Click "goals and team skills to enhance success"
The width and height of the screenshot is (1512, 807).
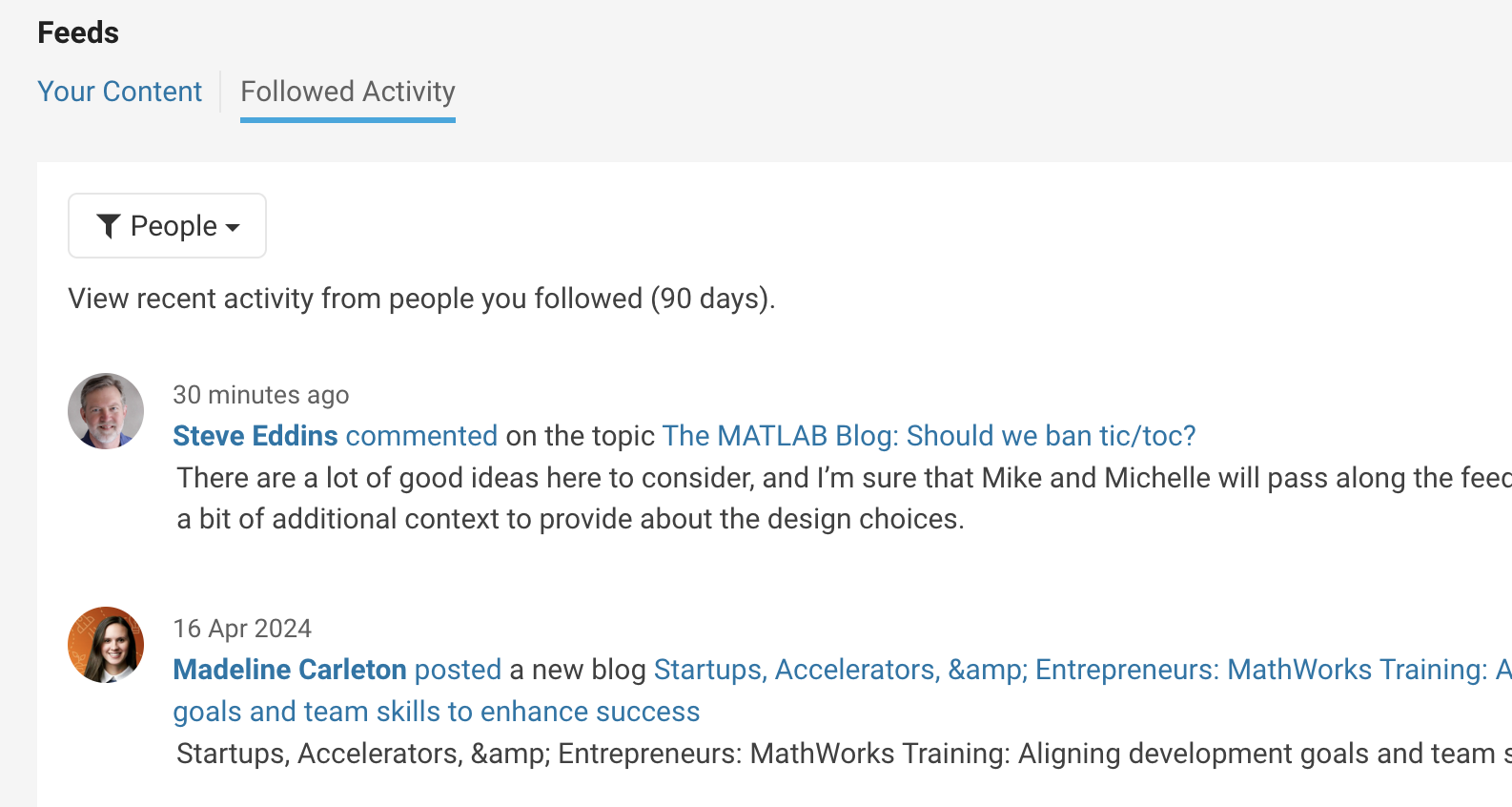(x=437, y=712)
